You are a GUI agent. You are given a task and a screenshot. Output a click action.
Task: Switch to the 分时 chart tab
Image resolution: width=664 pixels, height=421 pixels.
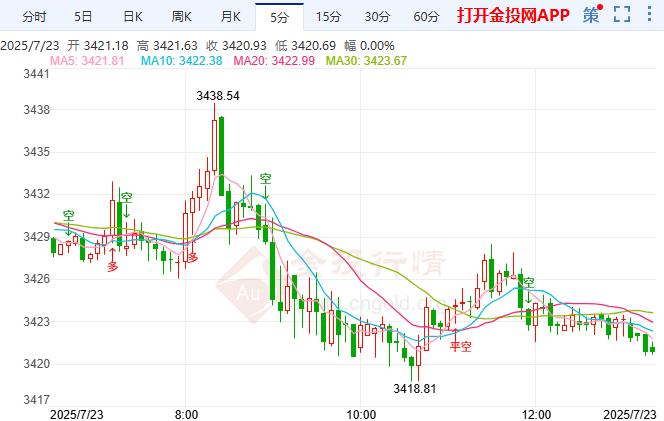(34, 17)
